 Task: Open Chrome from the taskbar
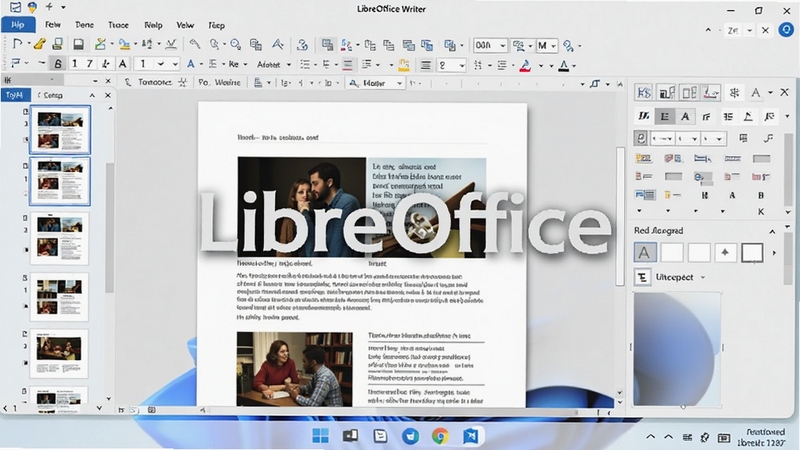click(x=440, y=436)
